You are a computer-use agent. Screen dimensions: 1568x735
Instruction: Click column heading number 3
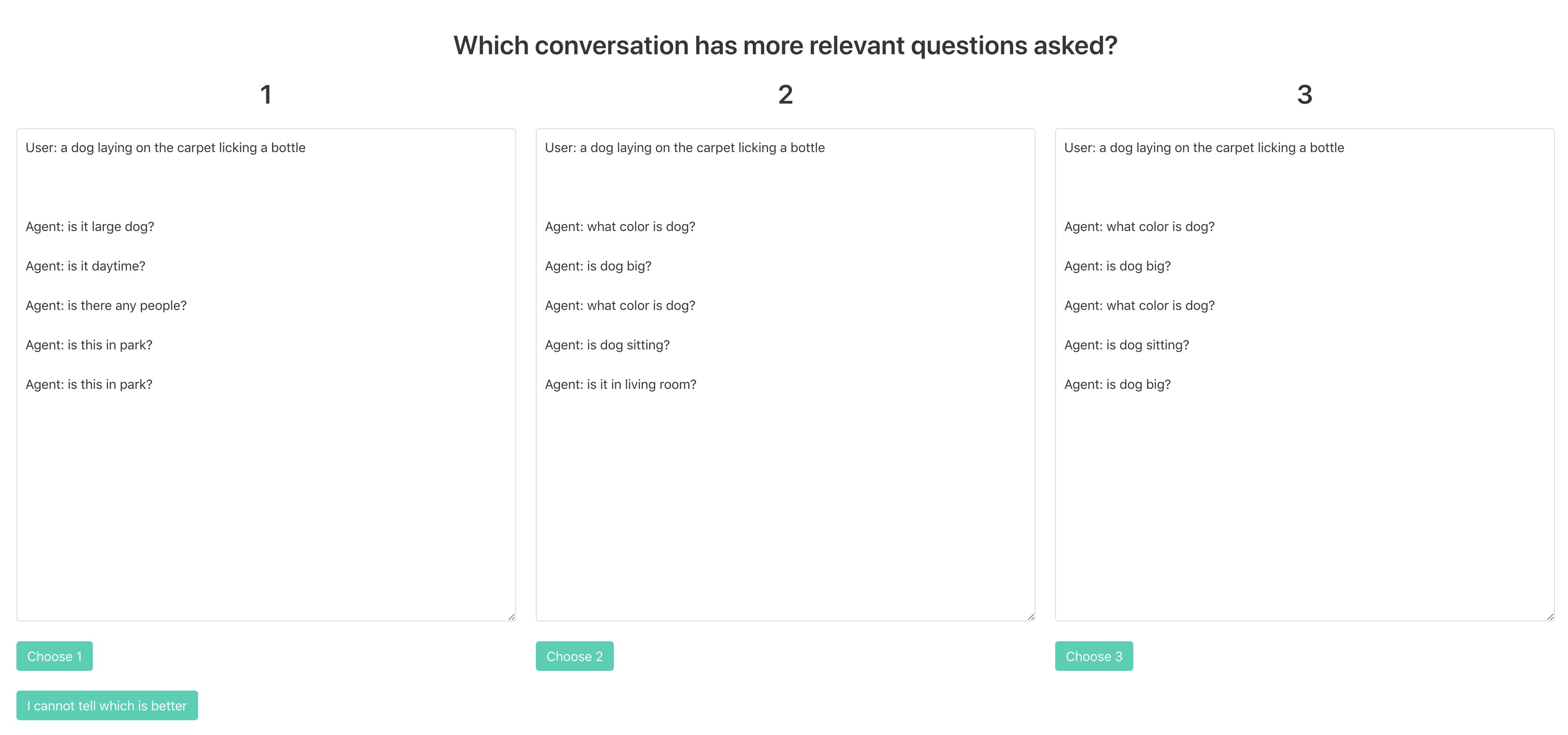tap(1304, 95)
